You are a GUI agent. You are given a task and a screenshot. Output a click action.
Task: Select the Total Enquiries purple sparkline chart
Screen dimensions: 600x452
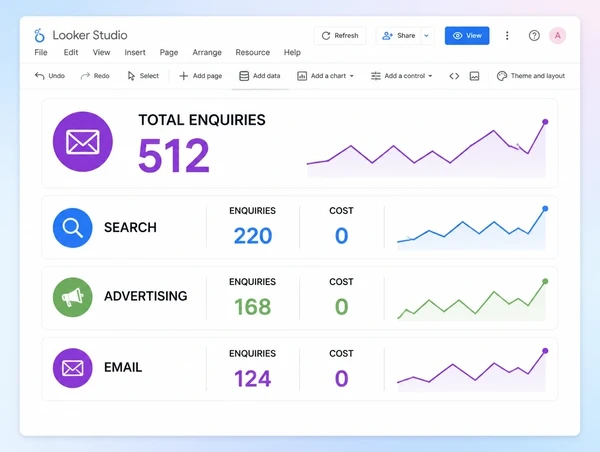[x=427, y=148]
